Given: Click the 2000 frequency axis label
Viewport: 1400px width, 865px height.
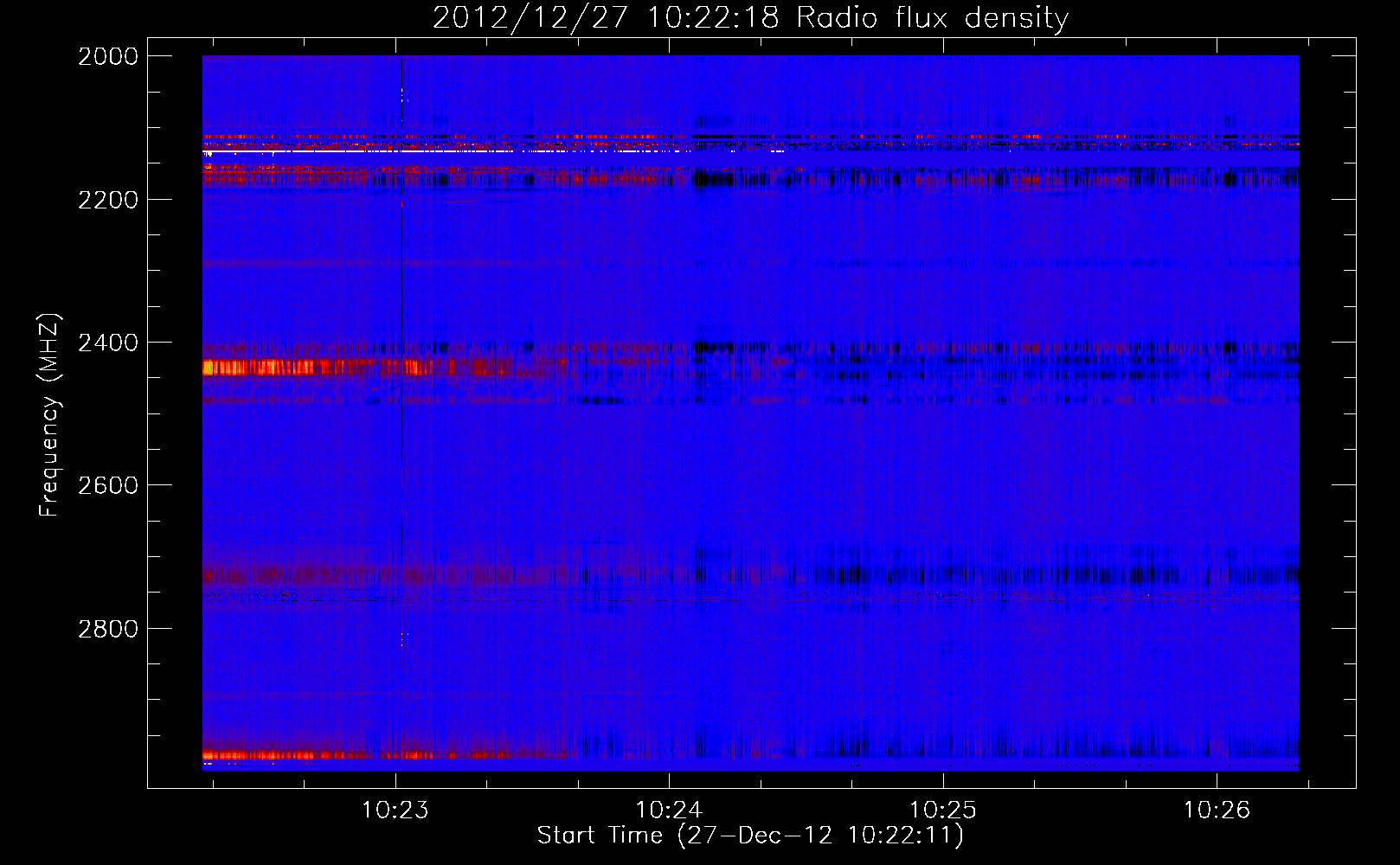Looking at the screenshot, I should (107, 56).
